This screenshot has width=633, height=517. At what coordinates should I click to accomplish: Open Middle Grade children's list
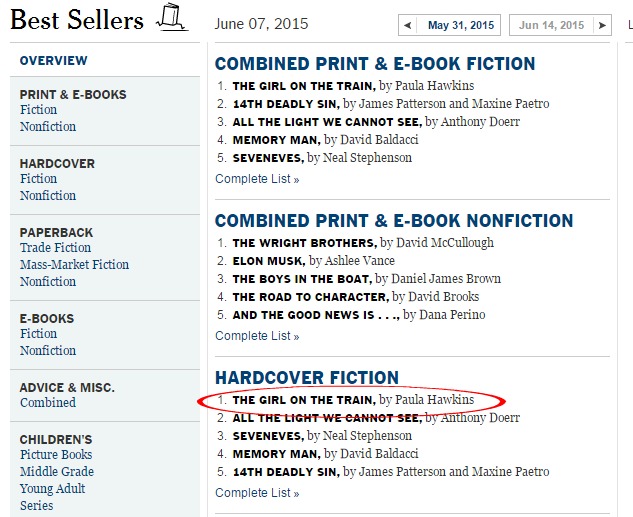[x=57, y=472]
